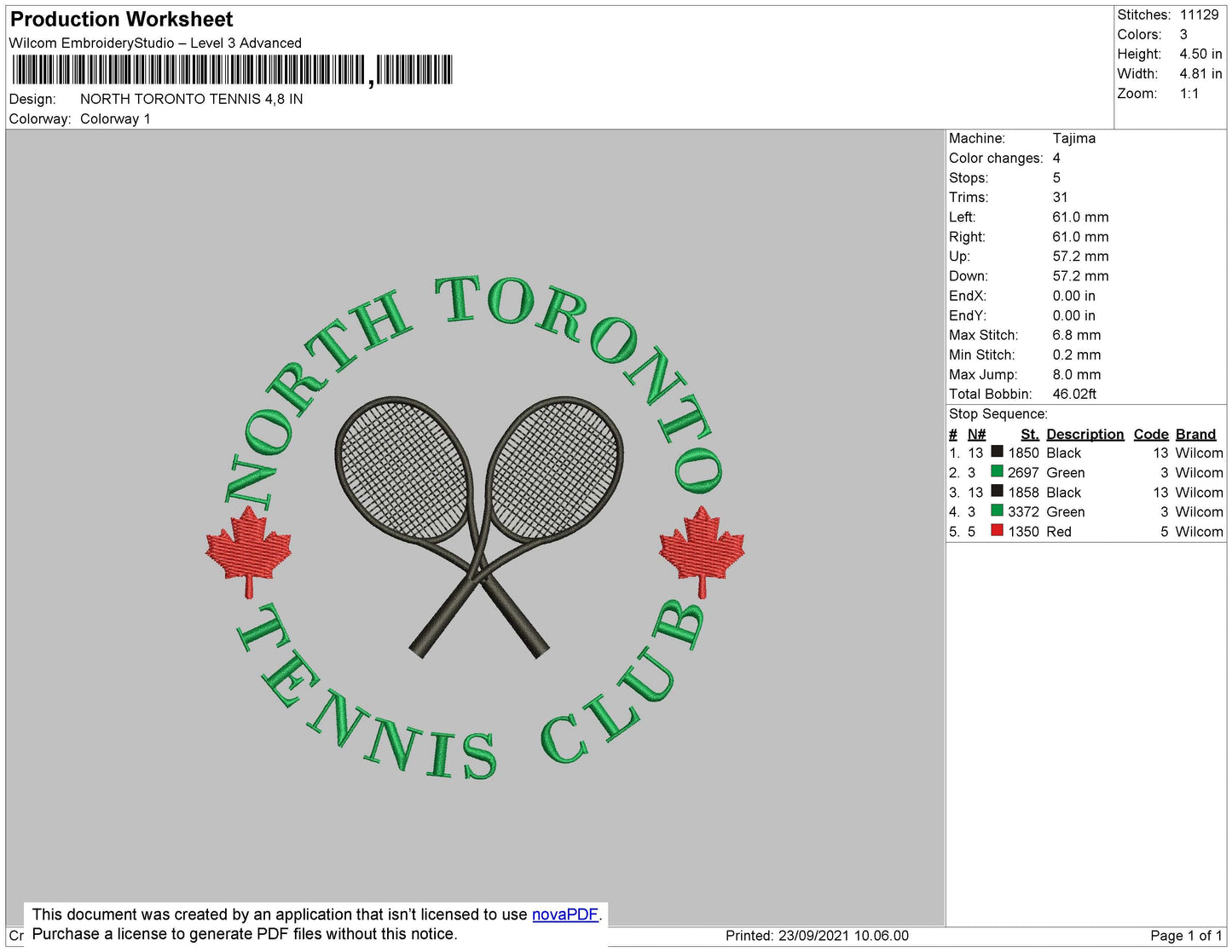Click the green swatch in stop row 4
Viewport: 1232px width, 952px height.
[997, 511]
